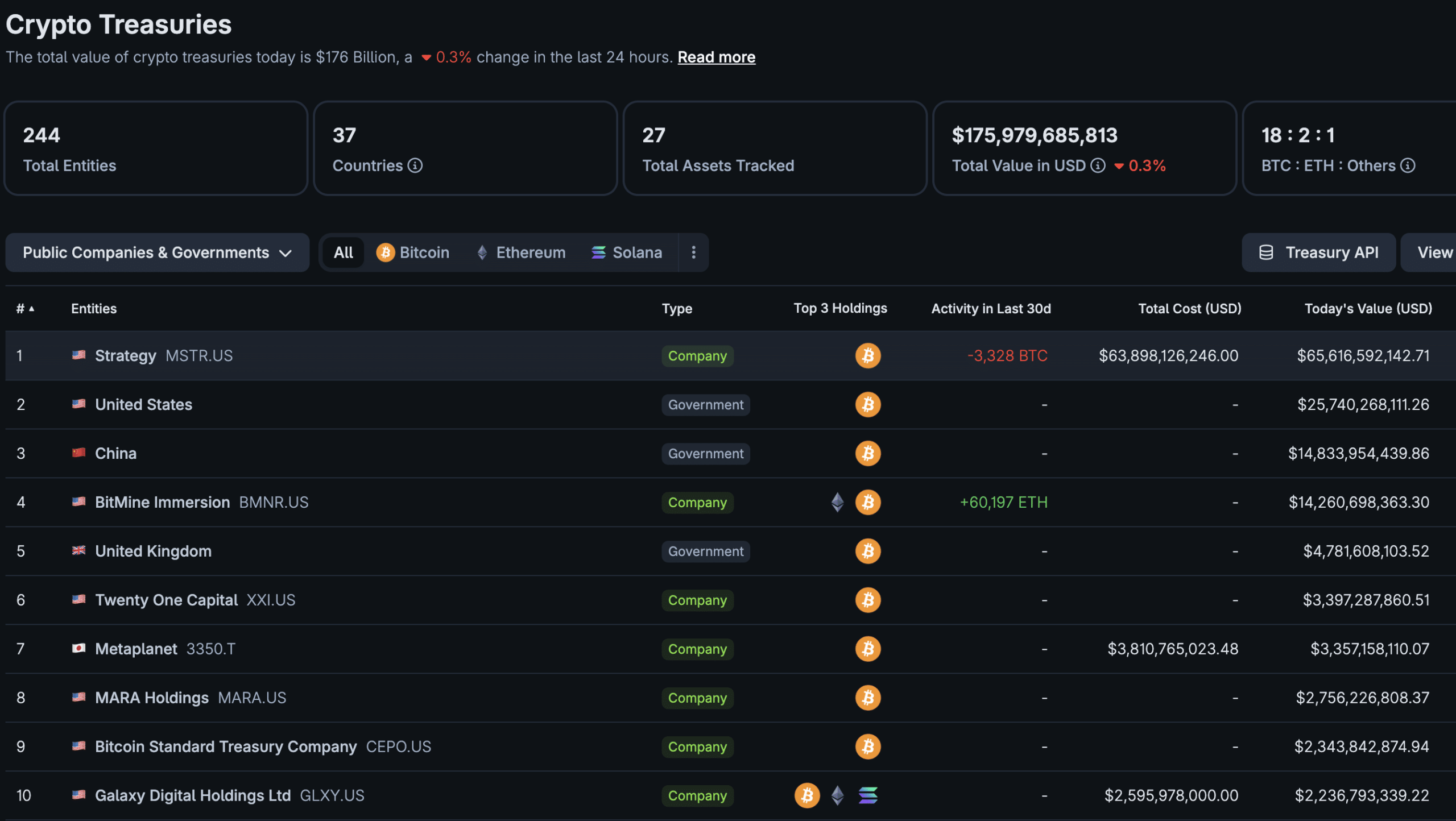Open Strategy MSTR.US entity

[164, 356]
